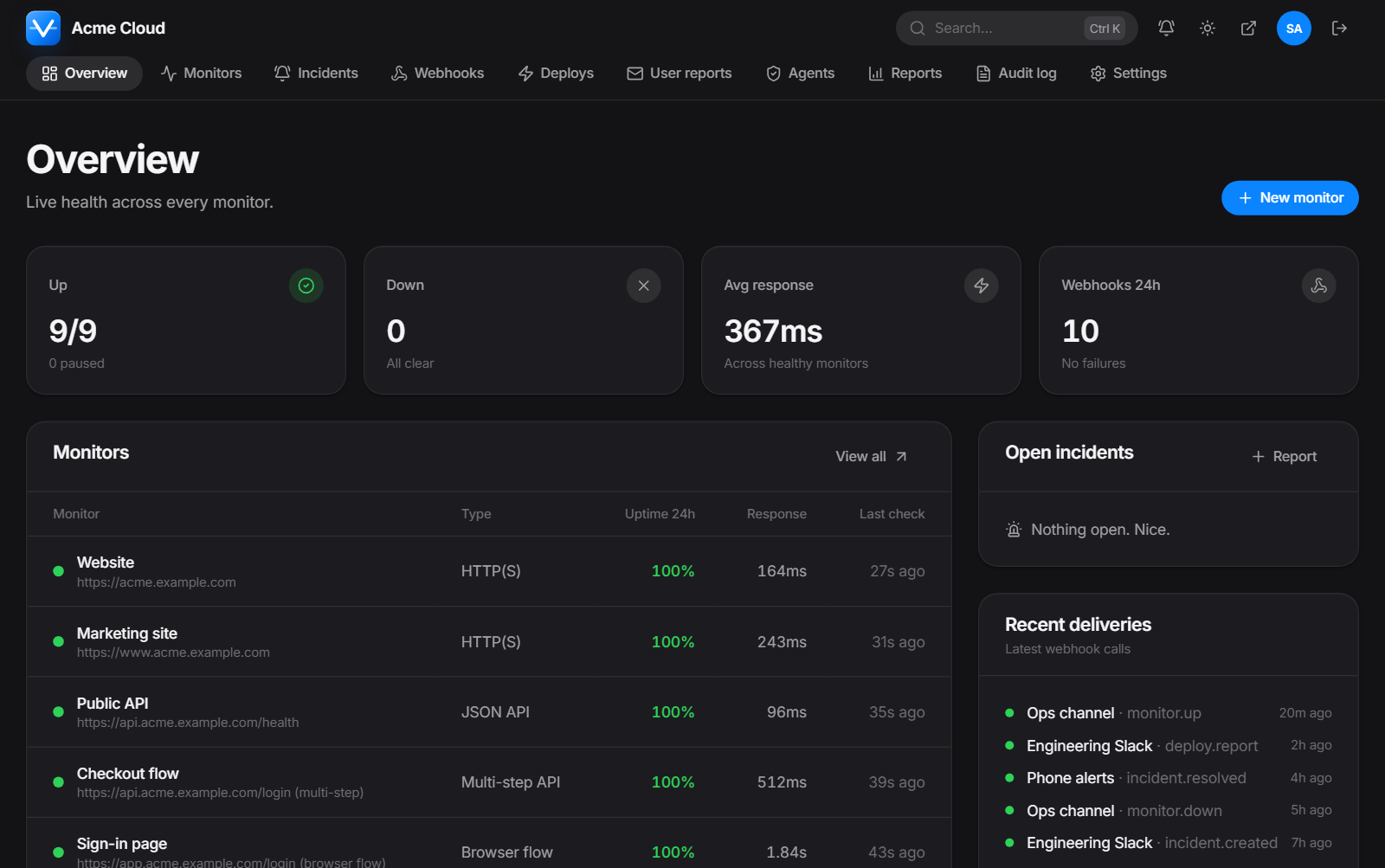Open the Webhooks tab
1385x868 pixels.
437,74
